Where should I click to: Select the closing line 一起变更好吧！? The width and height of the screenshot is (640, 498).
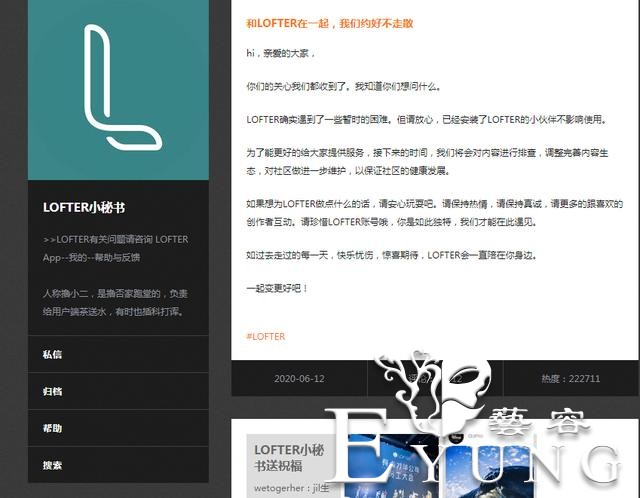tap(277, 288)
